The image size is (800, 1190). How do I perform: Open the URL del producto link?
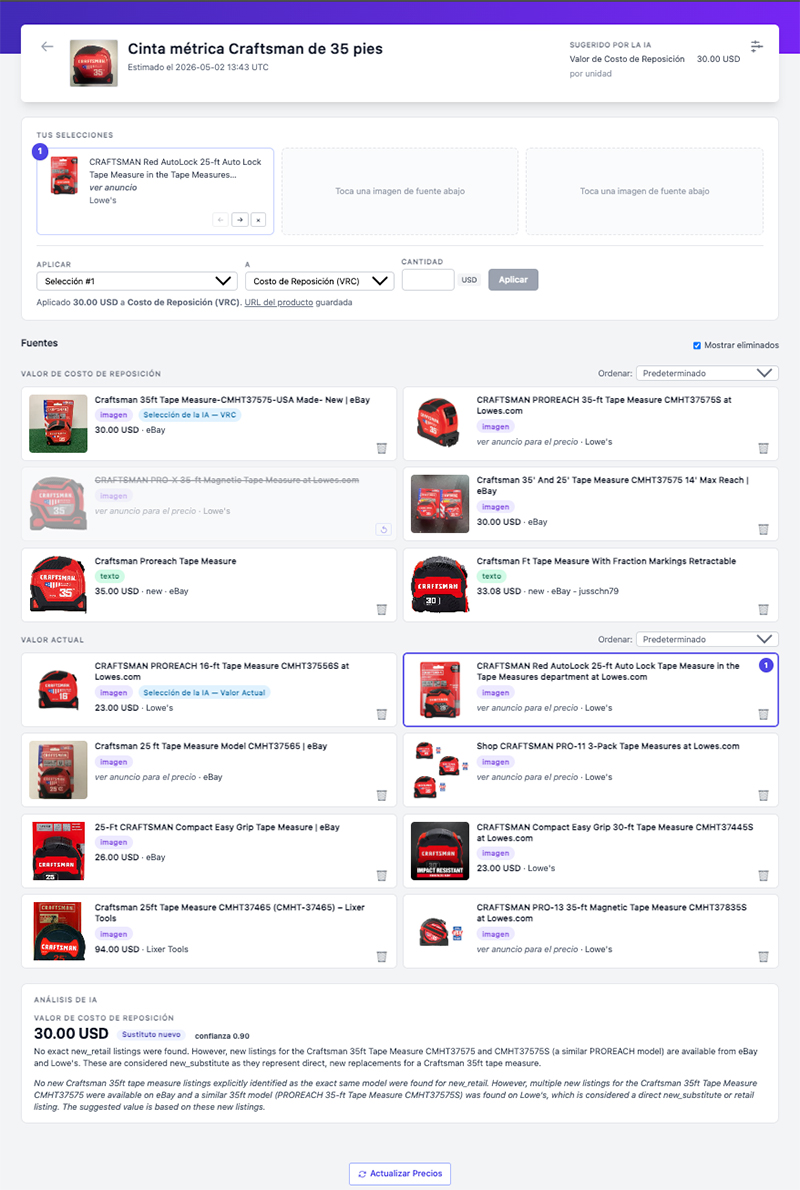point(279,302)
